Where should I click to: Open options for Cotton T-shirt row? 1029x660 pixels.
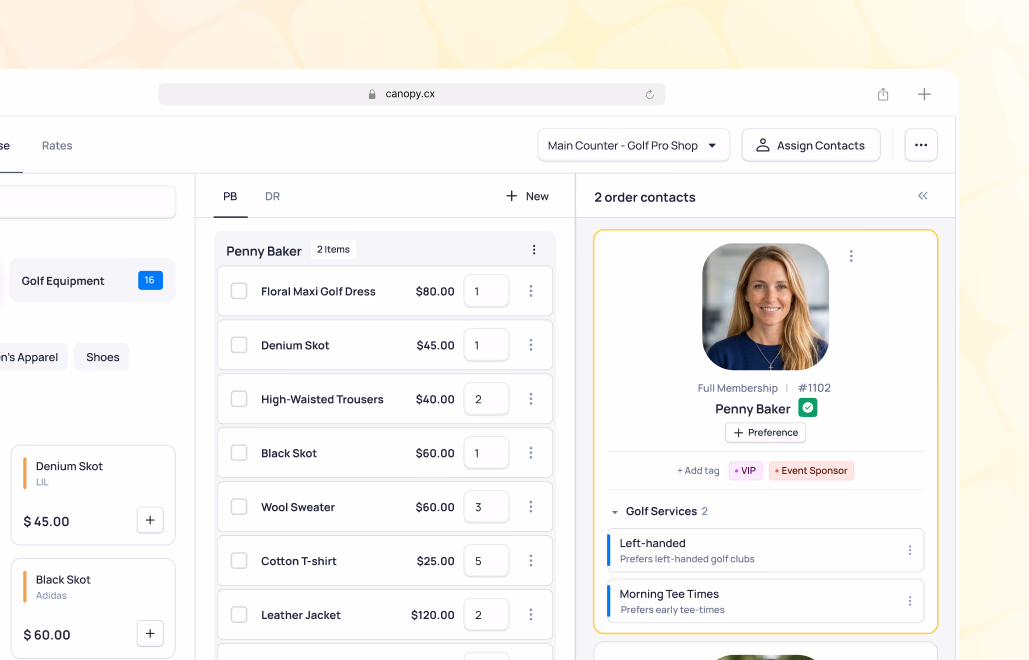tap(531, 561)
